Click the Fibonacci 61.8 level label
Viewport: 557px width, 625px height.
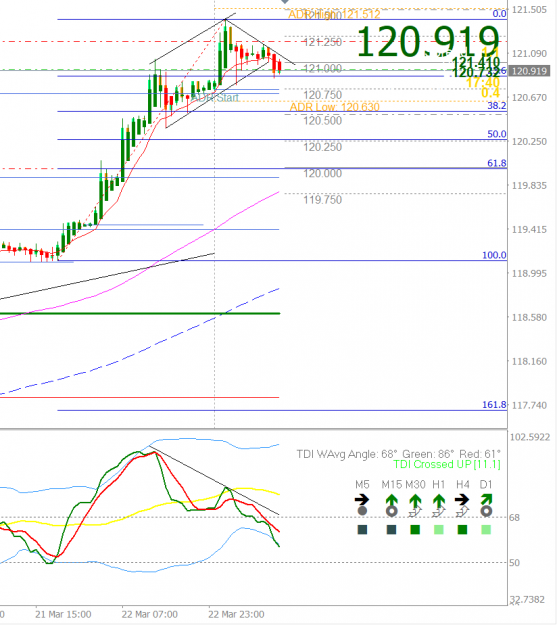[497, 163]
